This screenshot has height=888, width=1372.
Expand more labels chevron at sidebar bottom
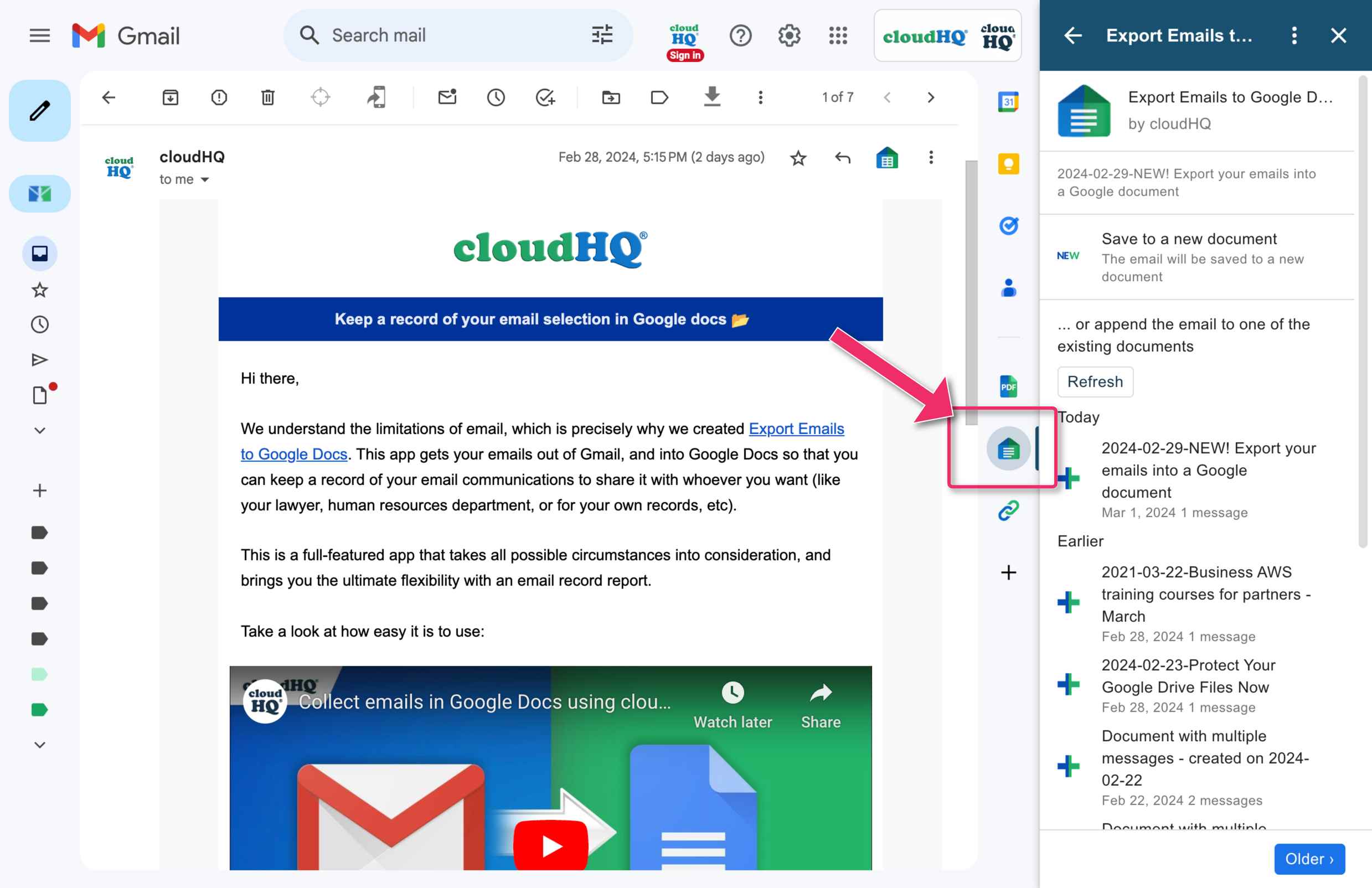[x=40, y=745]
